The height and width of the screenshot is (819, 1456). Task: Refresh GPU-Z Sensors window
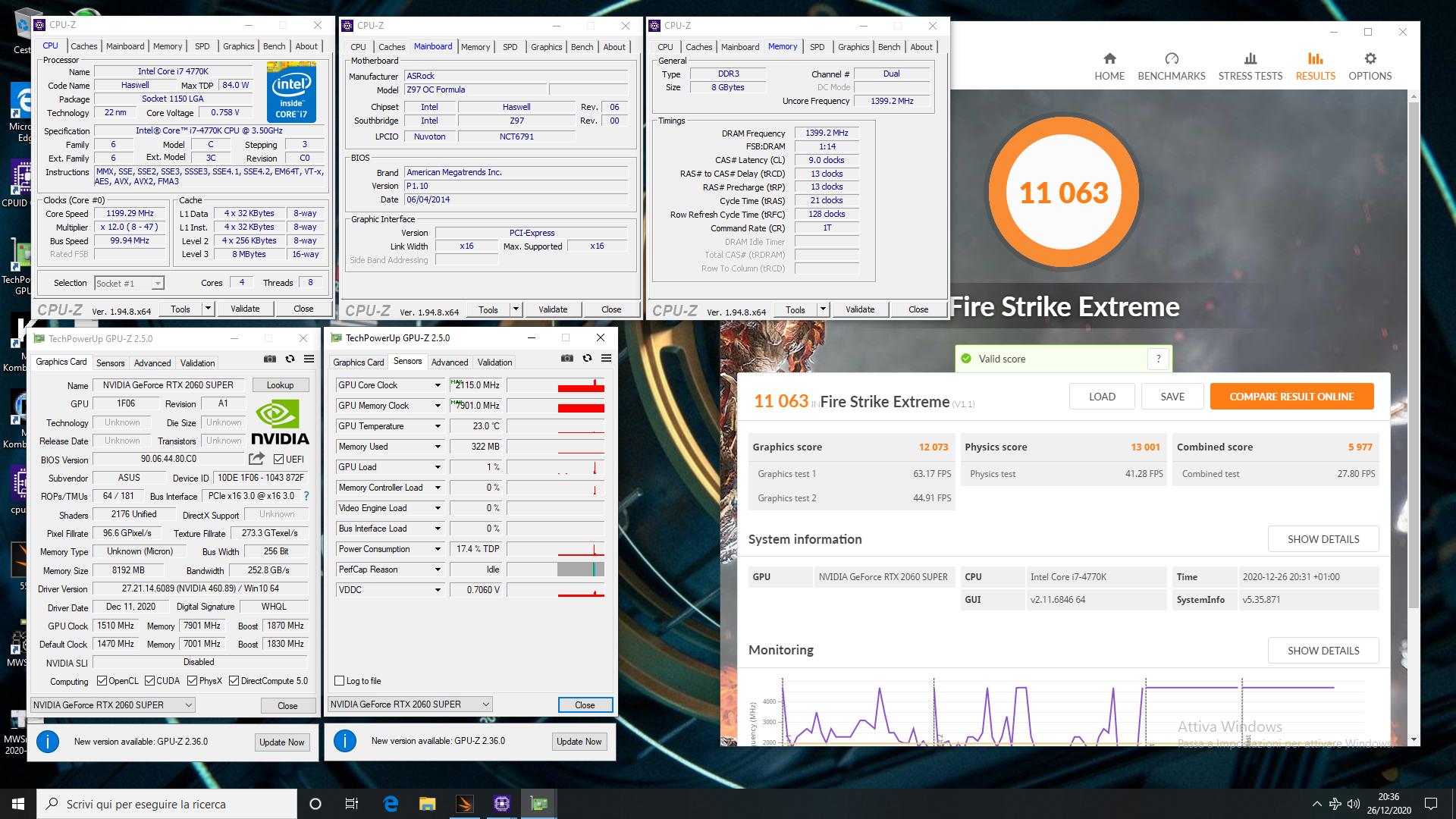587,358
